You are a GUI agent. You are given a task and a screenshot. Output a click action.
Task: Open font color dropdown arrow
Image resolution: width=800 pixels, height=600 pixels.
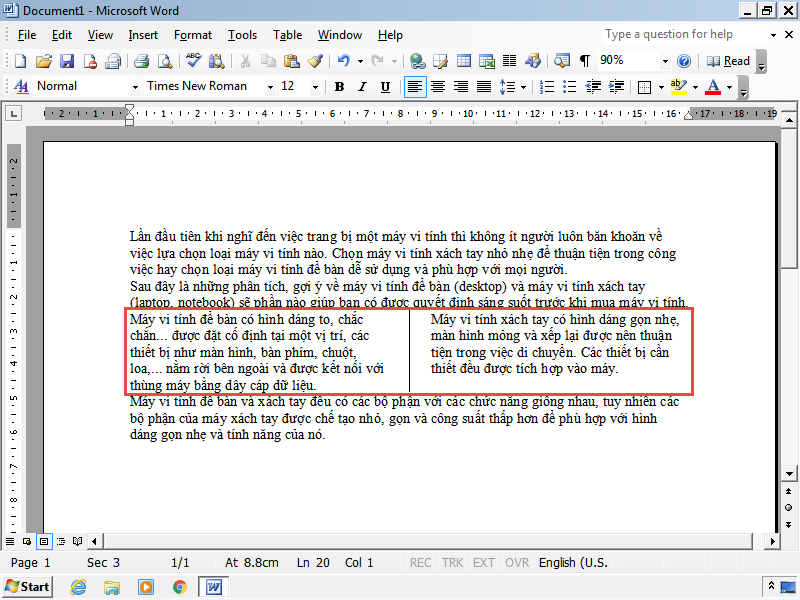730,87
